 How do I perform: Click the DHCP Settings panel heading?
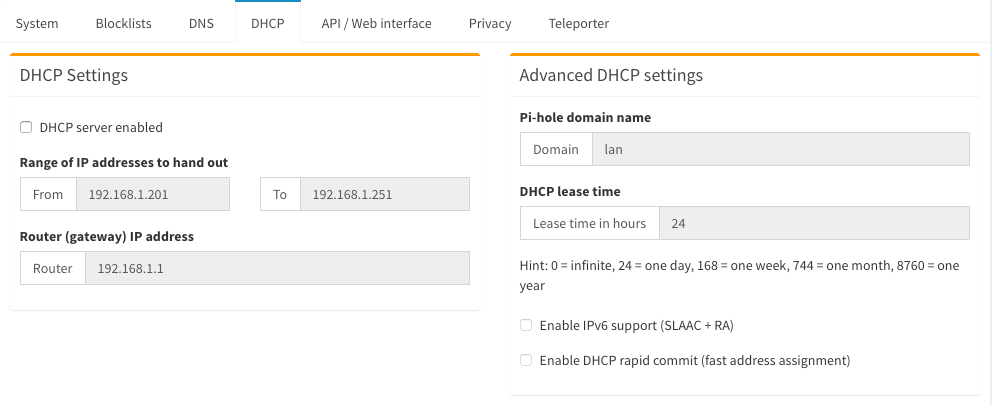point(74,75)
